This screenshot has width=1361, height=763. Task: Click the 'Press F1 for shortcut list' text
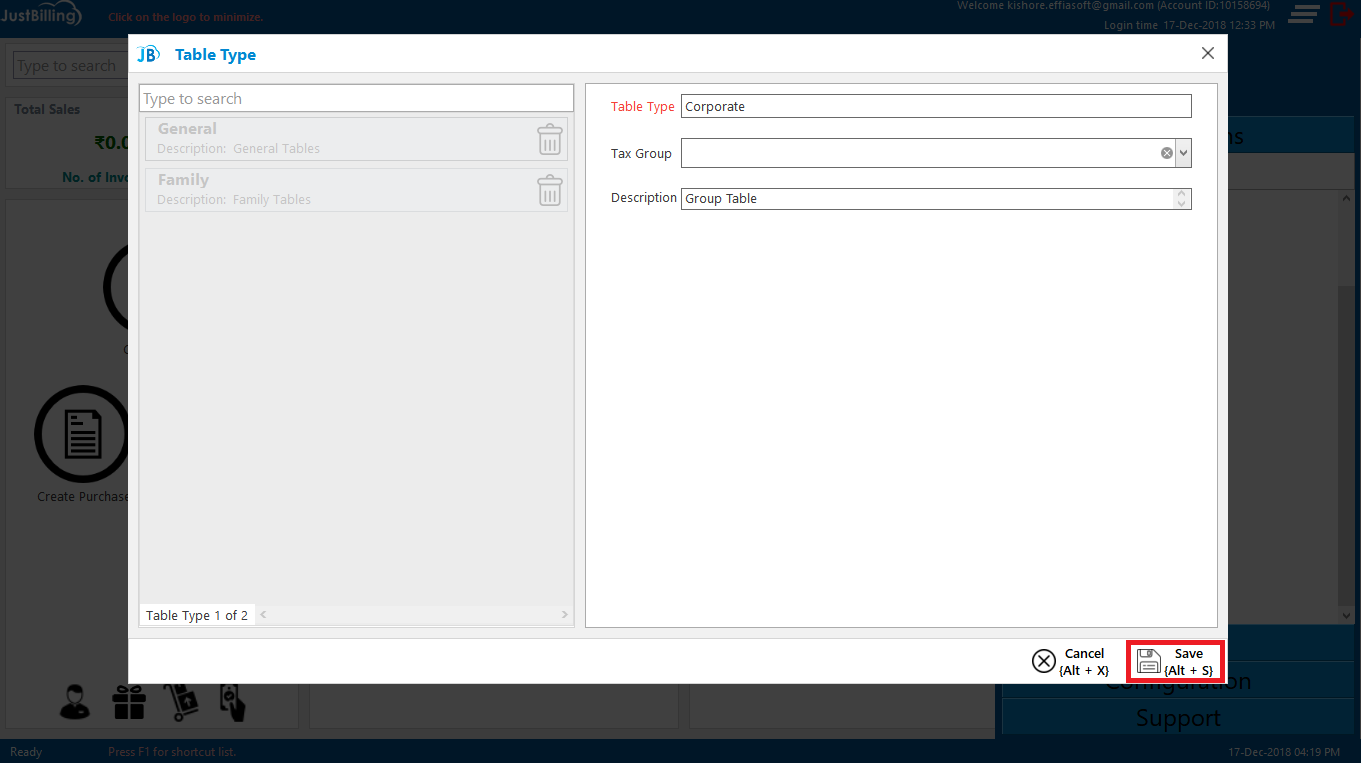coord(172,752)
